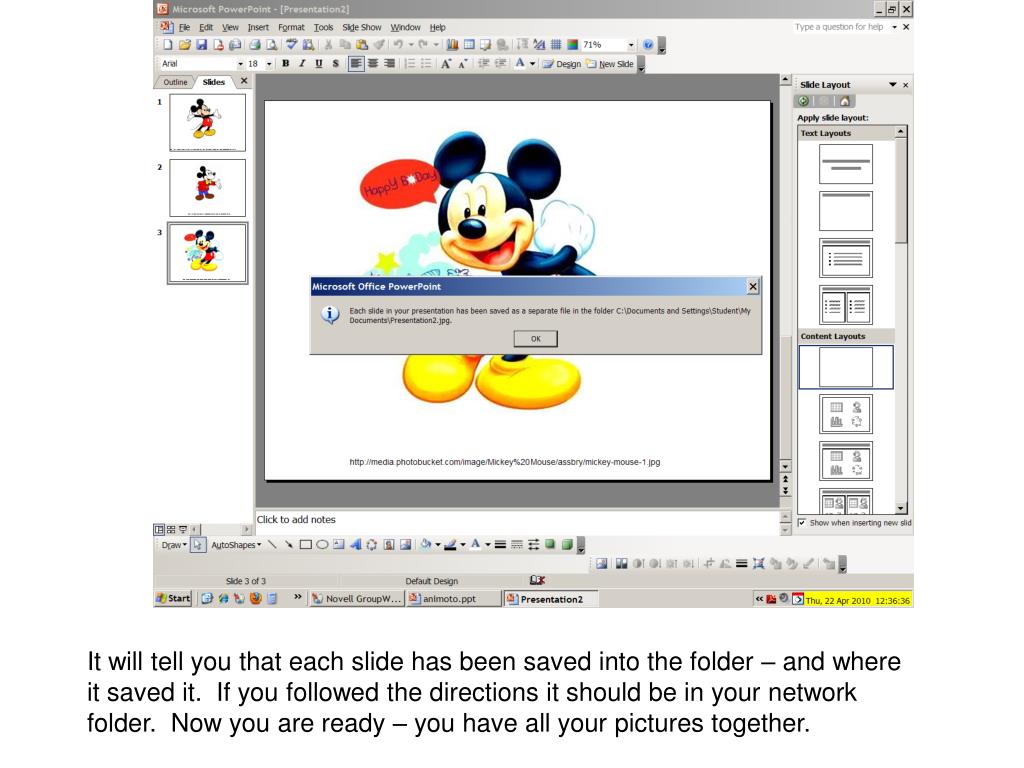Open the Draw menu dropdown

tap(174, 545)
